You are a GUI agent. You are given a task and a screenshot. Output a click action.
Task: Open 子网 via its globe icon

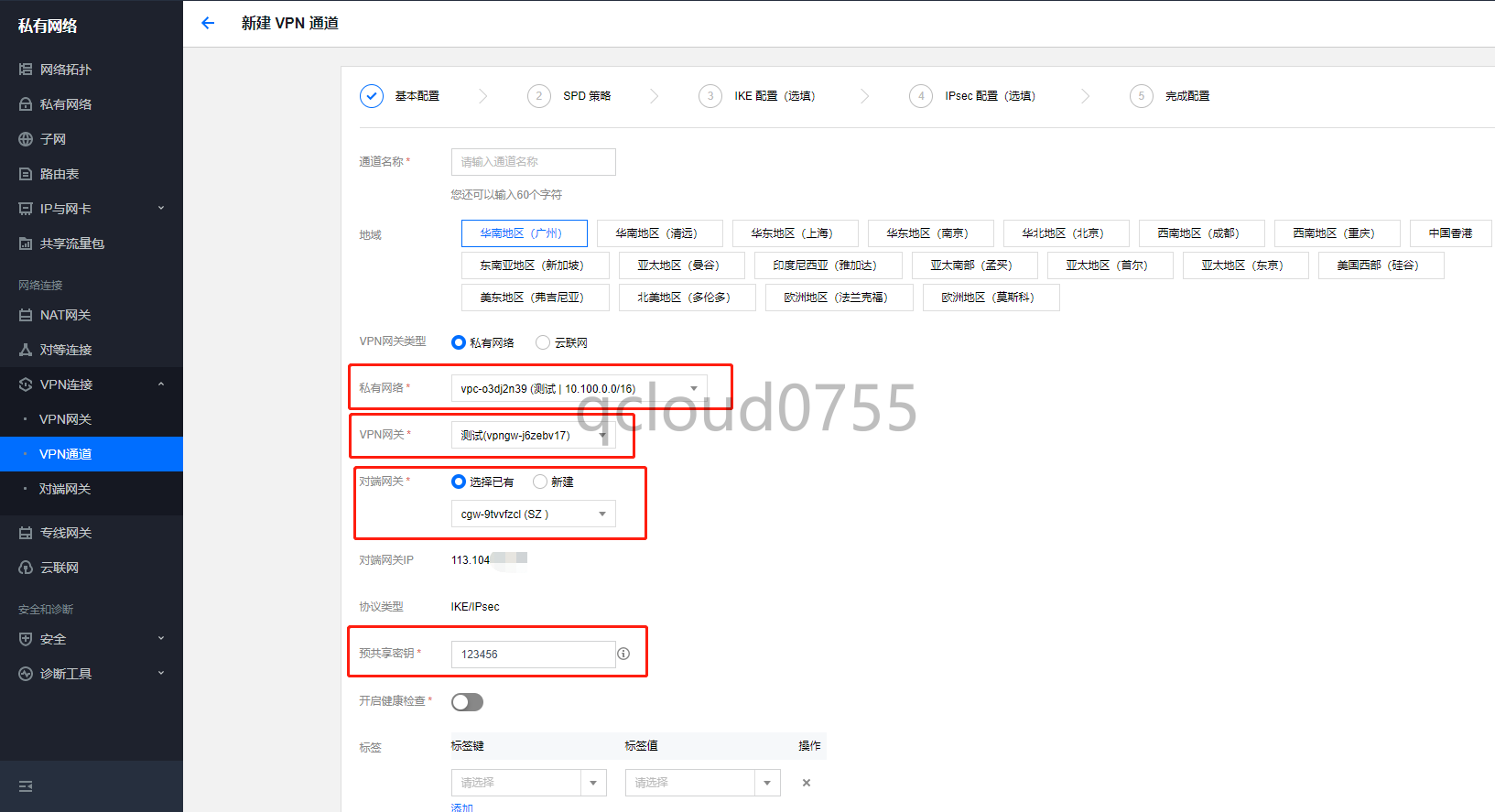pos(26,139)
